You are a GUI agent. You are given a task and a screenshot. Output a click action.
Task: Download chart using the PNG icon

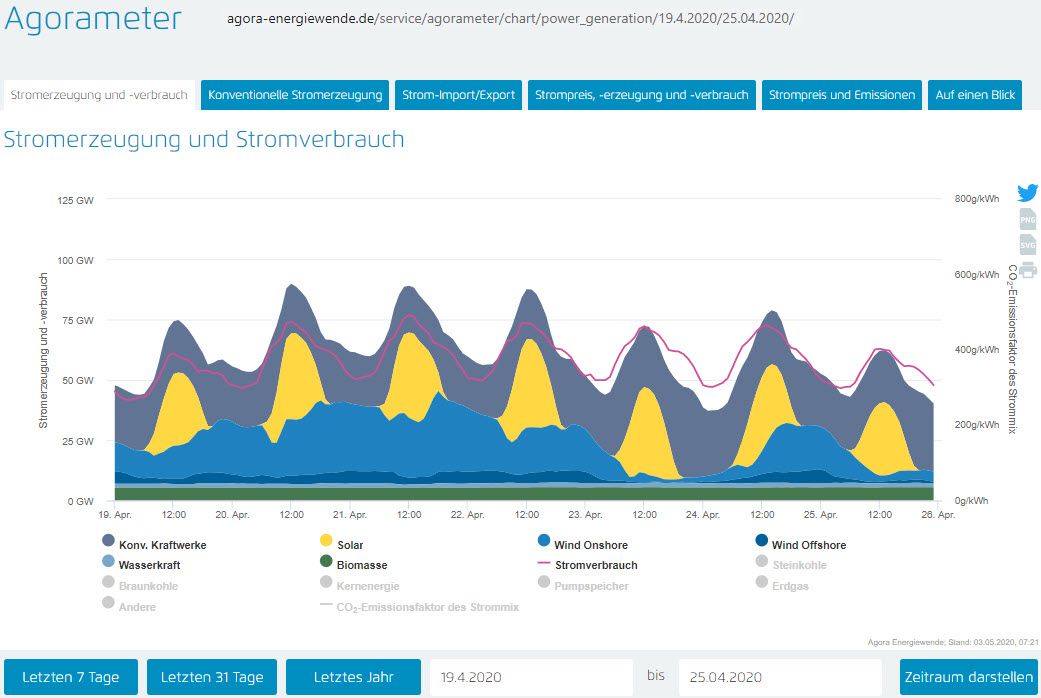pyautogui.click(x=1027, y=220)
